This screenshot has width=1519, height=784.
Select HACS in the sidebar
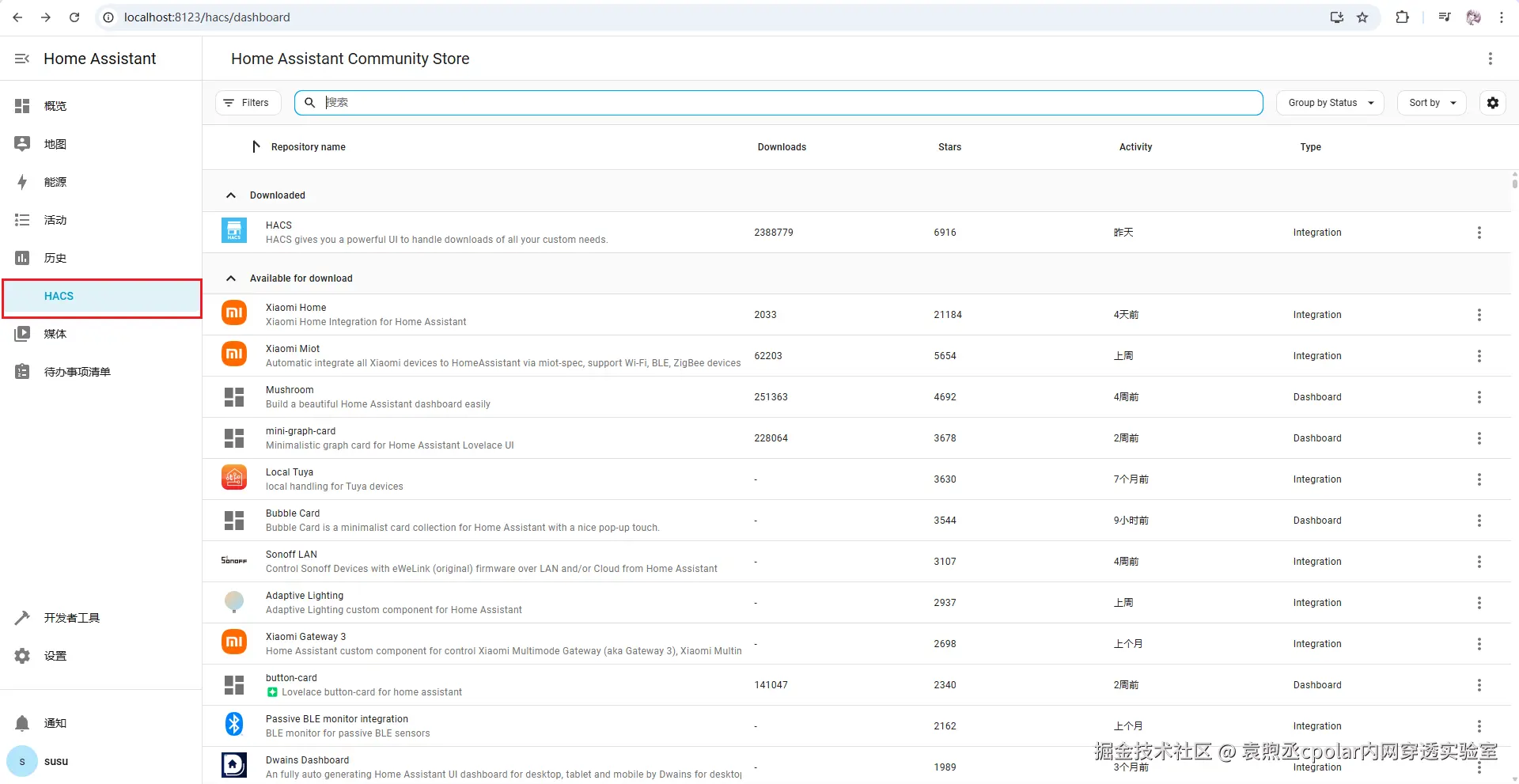point(102,297)
